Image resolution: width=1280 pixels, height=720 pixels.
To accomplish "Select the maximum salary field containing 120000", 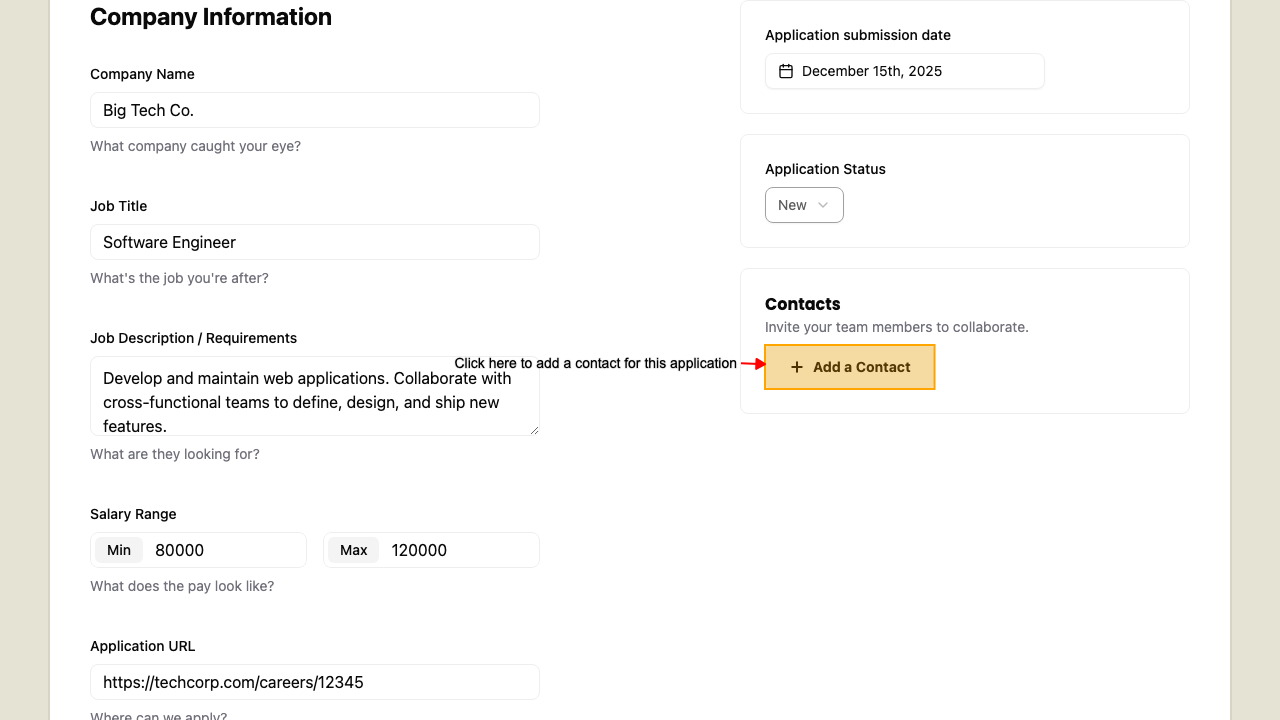I will pos(460,550).
